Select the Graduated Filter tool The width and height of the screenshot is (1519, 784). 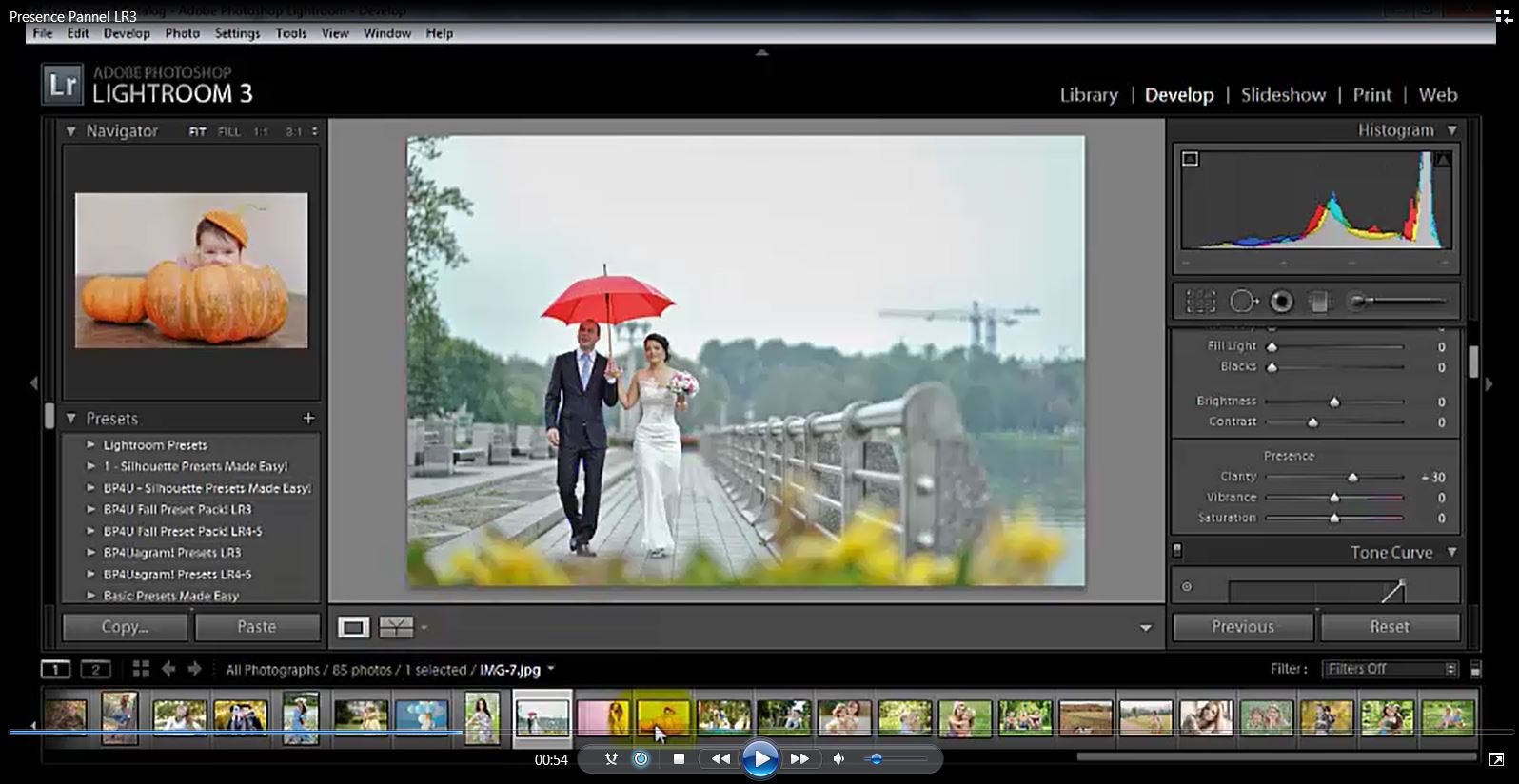coord(1319,302)
